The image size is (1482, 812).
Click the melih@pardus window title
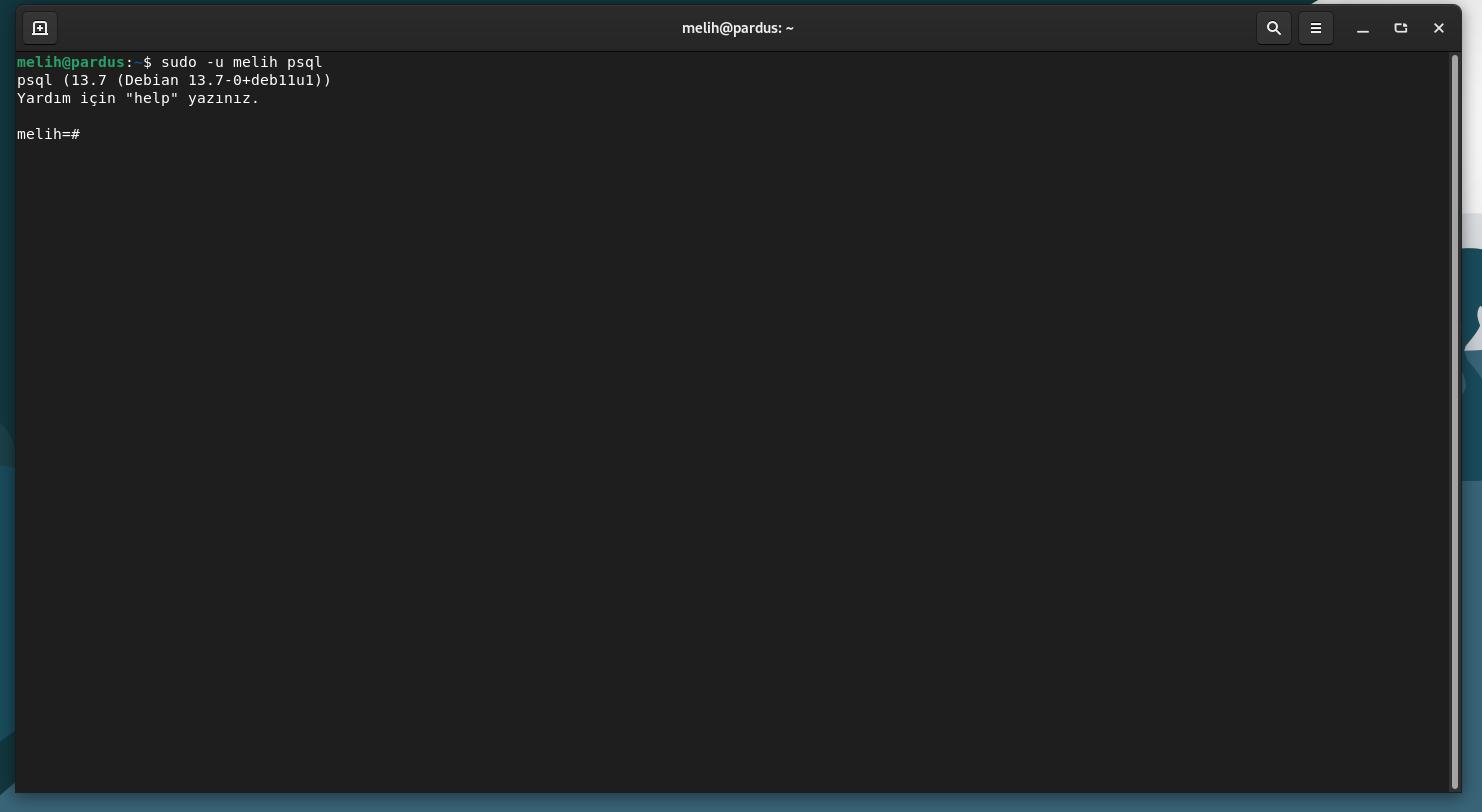(737, 28)
